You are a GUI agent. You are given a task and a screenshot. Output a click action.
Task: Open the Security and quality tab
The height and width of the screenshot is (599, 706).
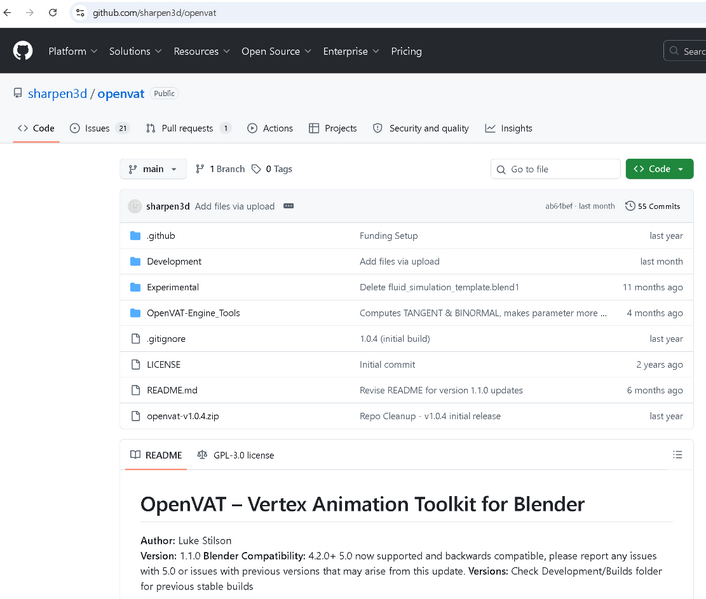421,128
